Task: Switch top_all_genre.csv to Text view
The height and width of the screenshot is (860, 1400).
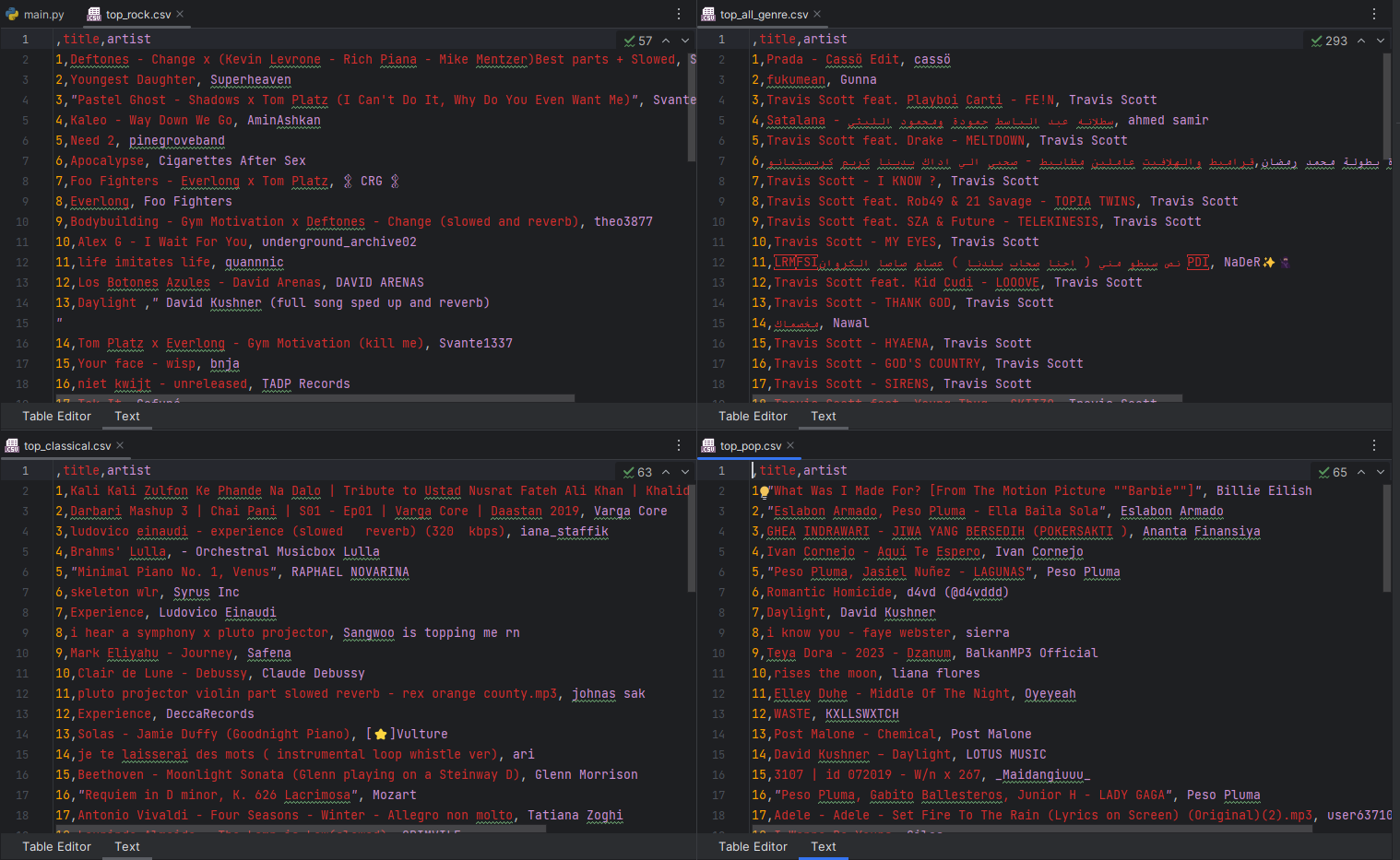Action: tap(824, 416)
